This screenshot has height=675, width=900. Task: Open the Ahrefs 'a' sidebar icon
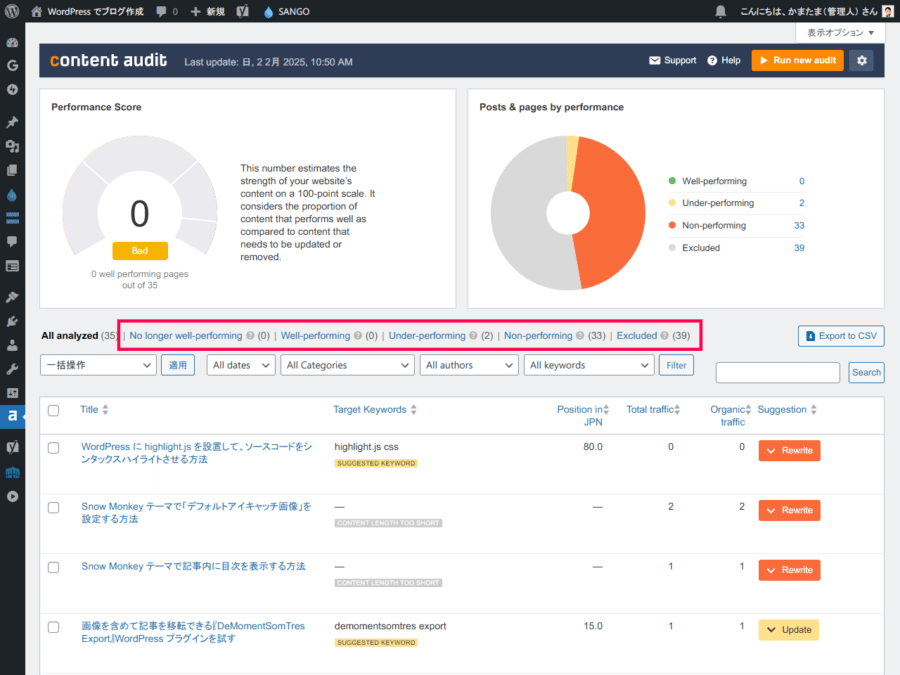[x=12, y=416]
